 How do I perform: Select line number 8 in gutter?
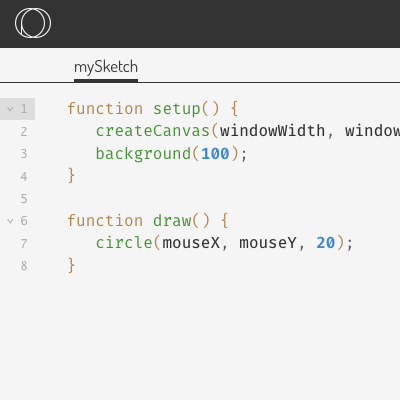point(24,266)
